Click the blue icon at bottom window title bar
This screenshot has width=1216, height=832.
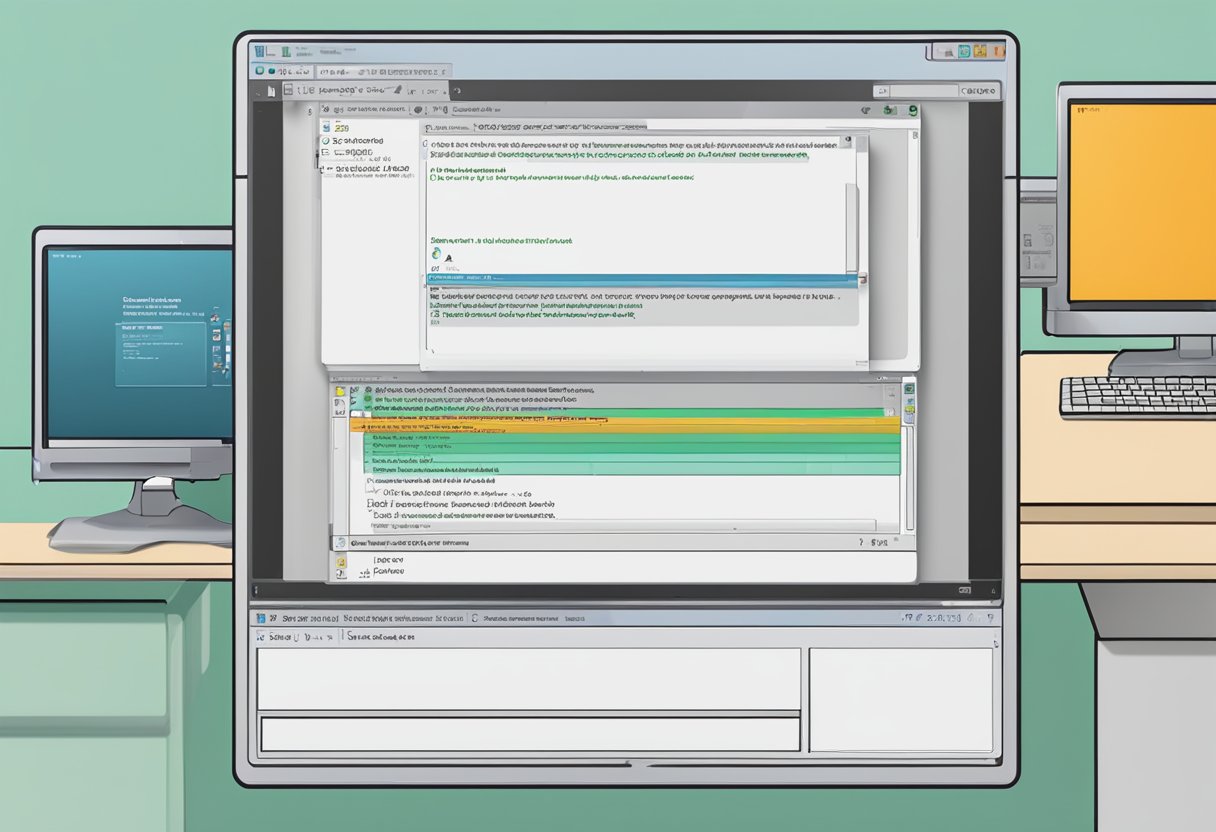[x=261, y=619]
